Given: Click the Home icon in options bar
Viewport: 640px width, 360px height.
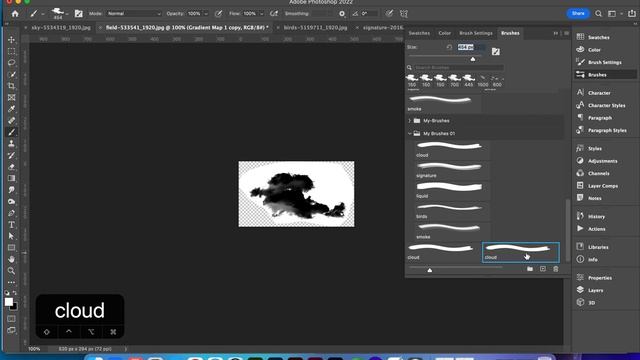Looking at the screenshot, I should click(x=15, y=13).
